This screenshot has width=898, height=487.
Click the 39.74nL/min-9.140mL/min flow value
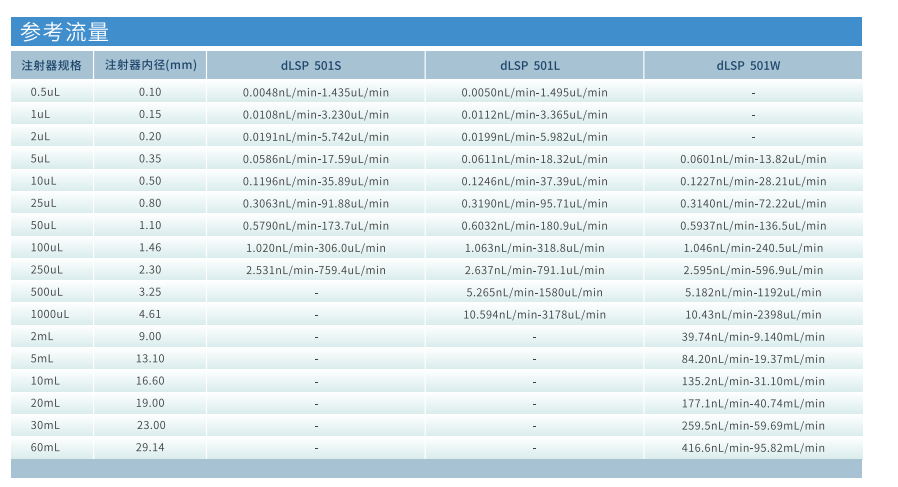point(753,337)
